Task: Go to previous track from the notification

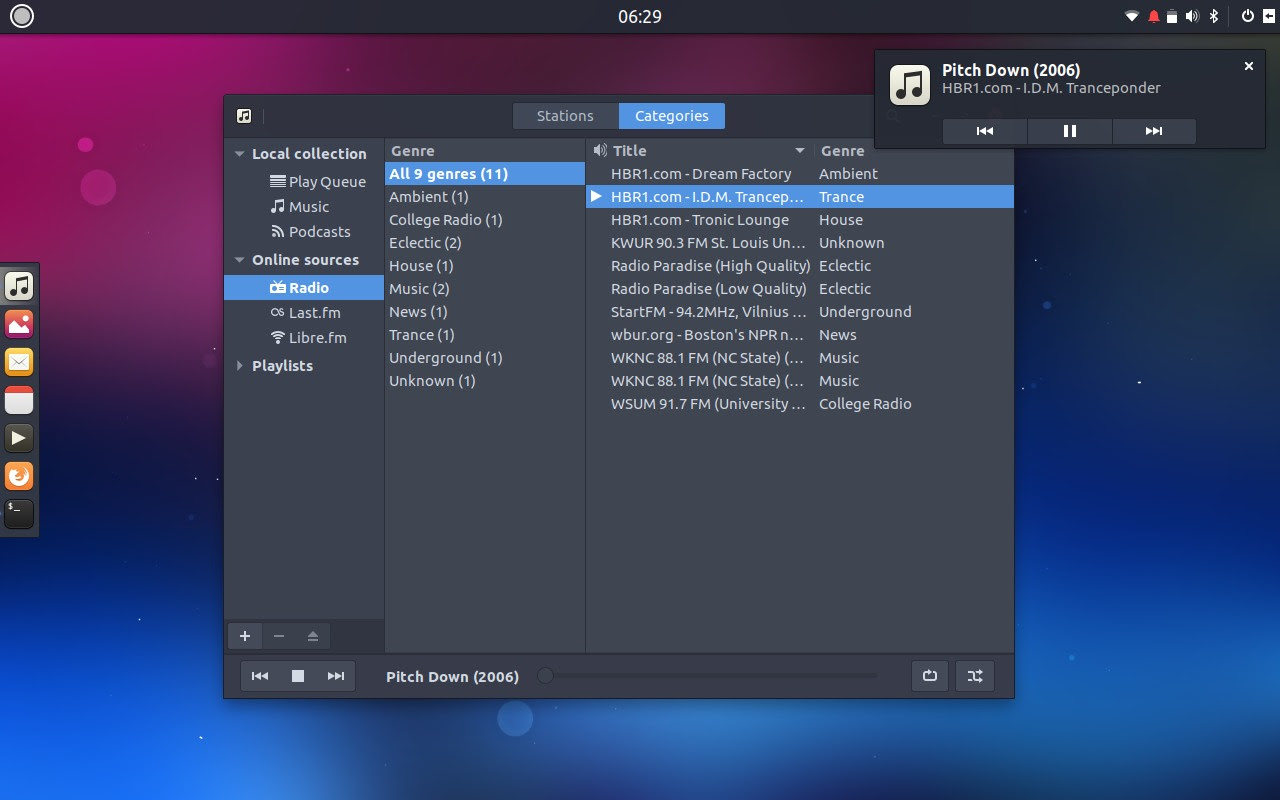Action: click(x=985, y=131)
